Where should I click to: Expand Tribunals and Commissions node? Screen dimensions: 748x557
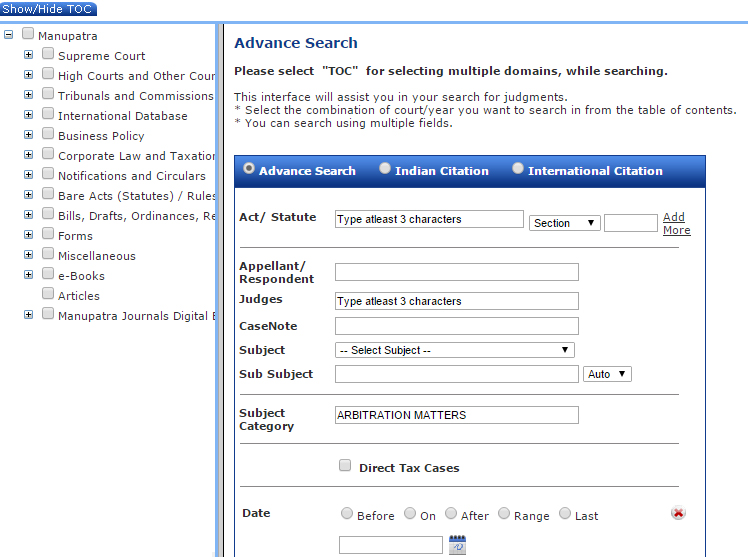tap(29, 95)
